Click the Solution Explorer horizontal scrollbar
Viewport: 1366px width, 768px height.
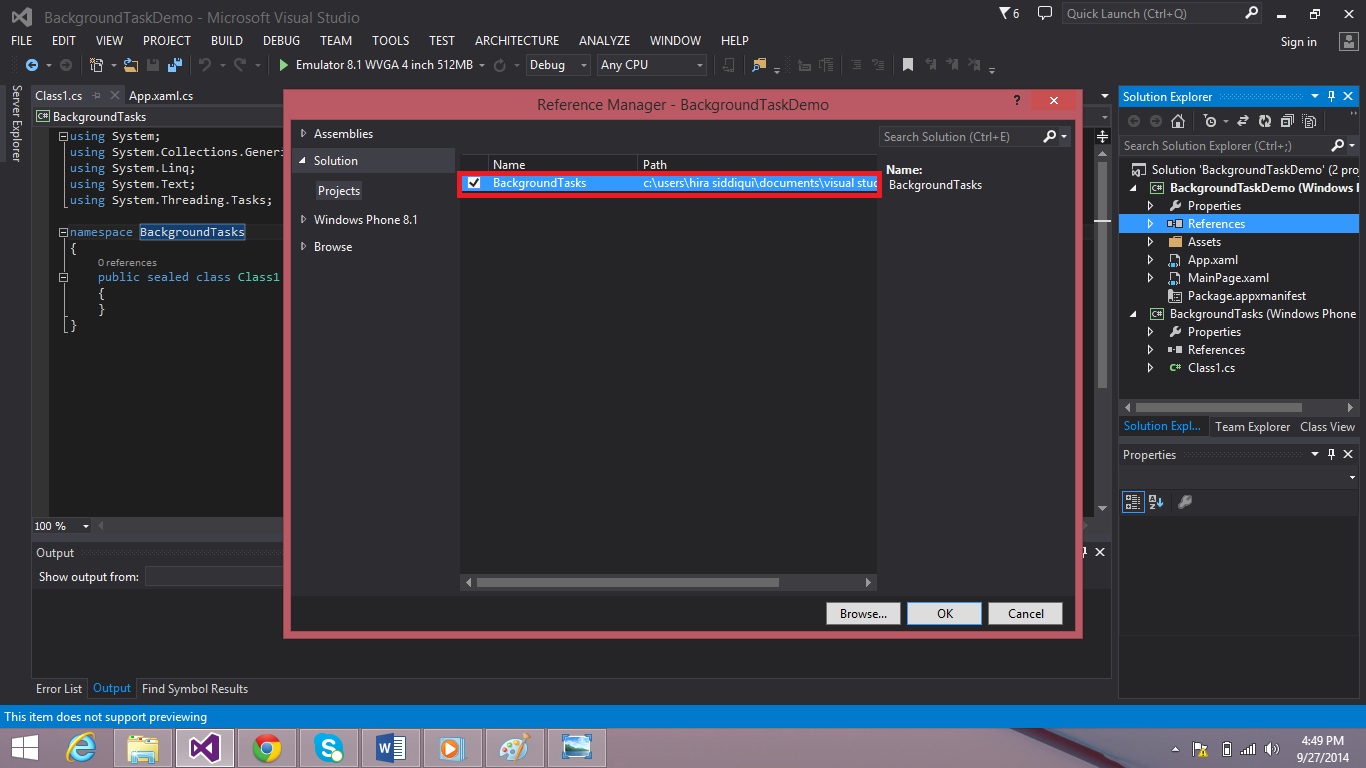pyautogui.click(x=1217, y=408)
